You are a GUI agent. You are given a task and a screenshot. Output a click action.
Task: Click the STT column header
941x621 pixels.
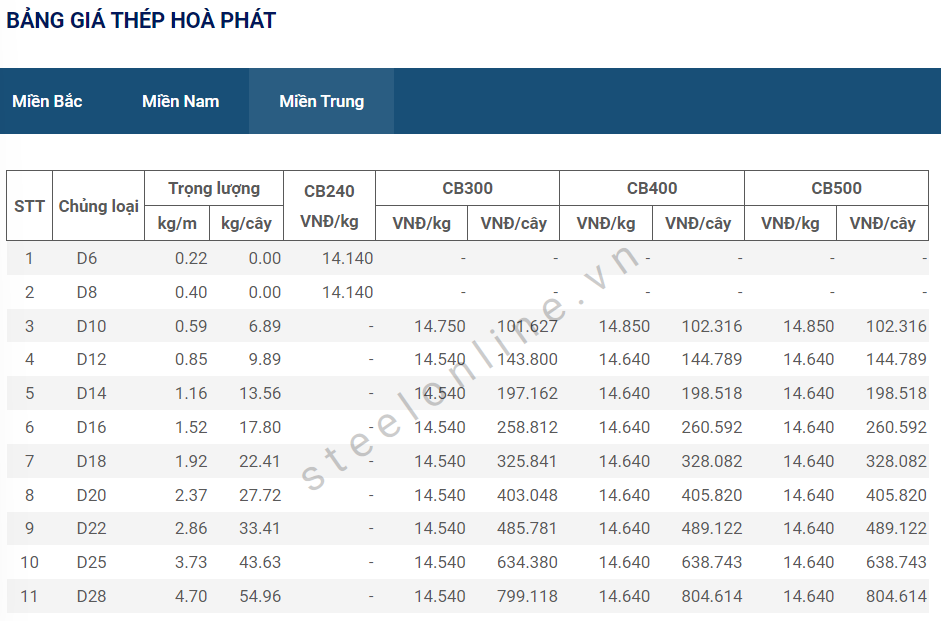(x=29, y=206)
